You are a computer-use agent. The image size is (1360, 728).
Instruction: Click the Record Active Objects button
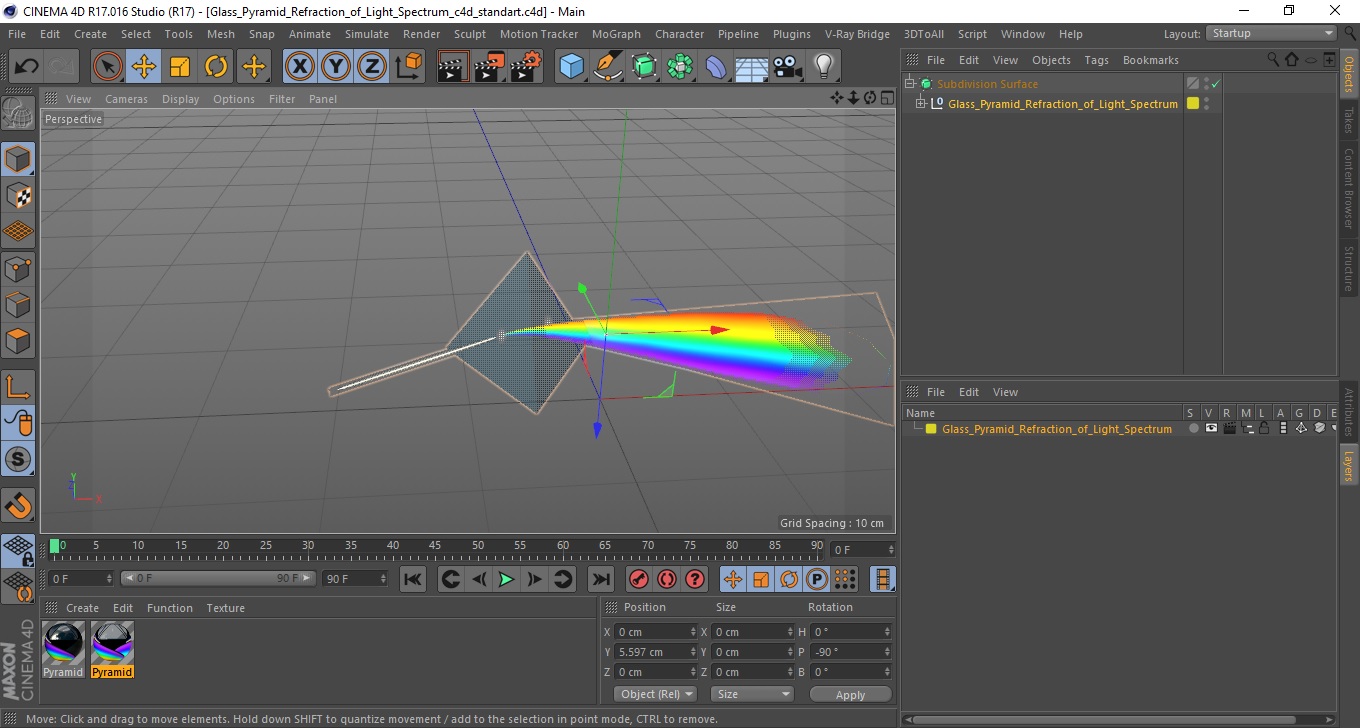(638, 579)
